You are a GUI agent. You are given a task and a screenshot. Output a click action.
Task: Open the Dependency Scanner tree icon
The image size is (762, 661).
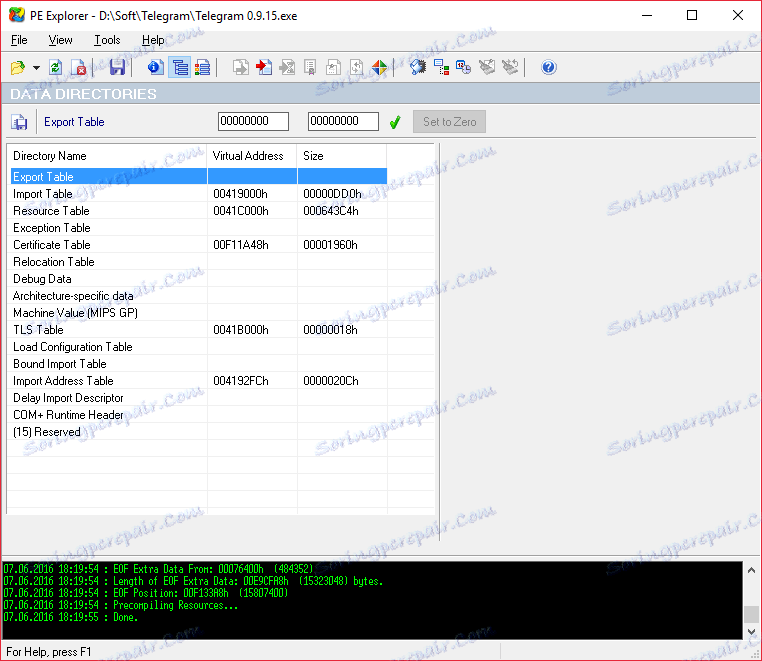[x=441, y=67]
